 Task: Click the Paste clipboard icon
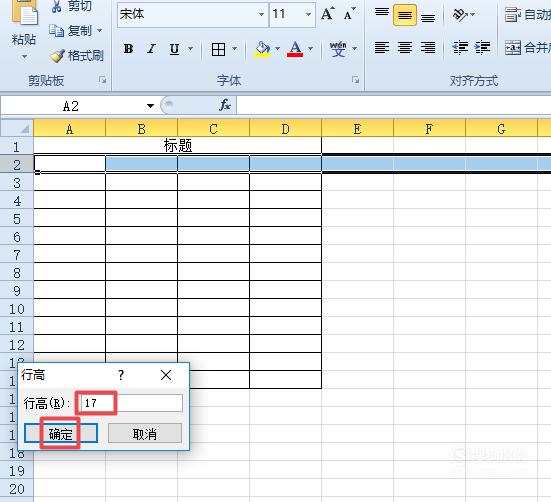(24, 12)
